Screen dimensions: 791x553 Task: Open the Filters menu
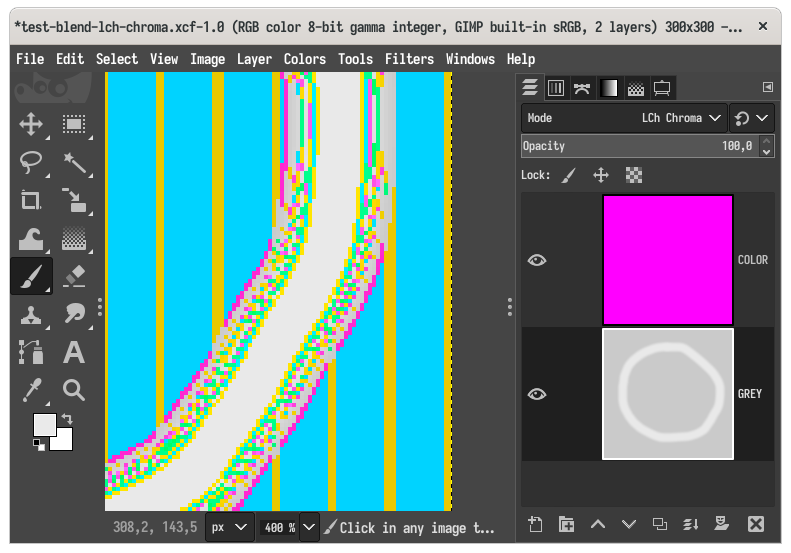click(409, 59)
